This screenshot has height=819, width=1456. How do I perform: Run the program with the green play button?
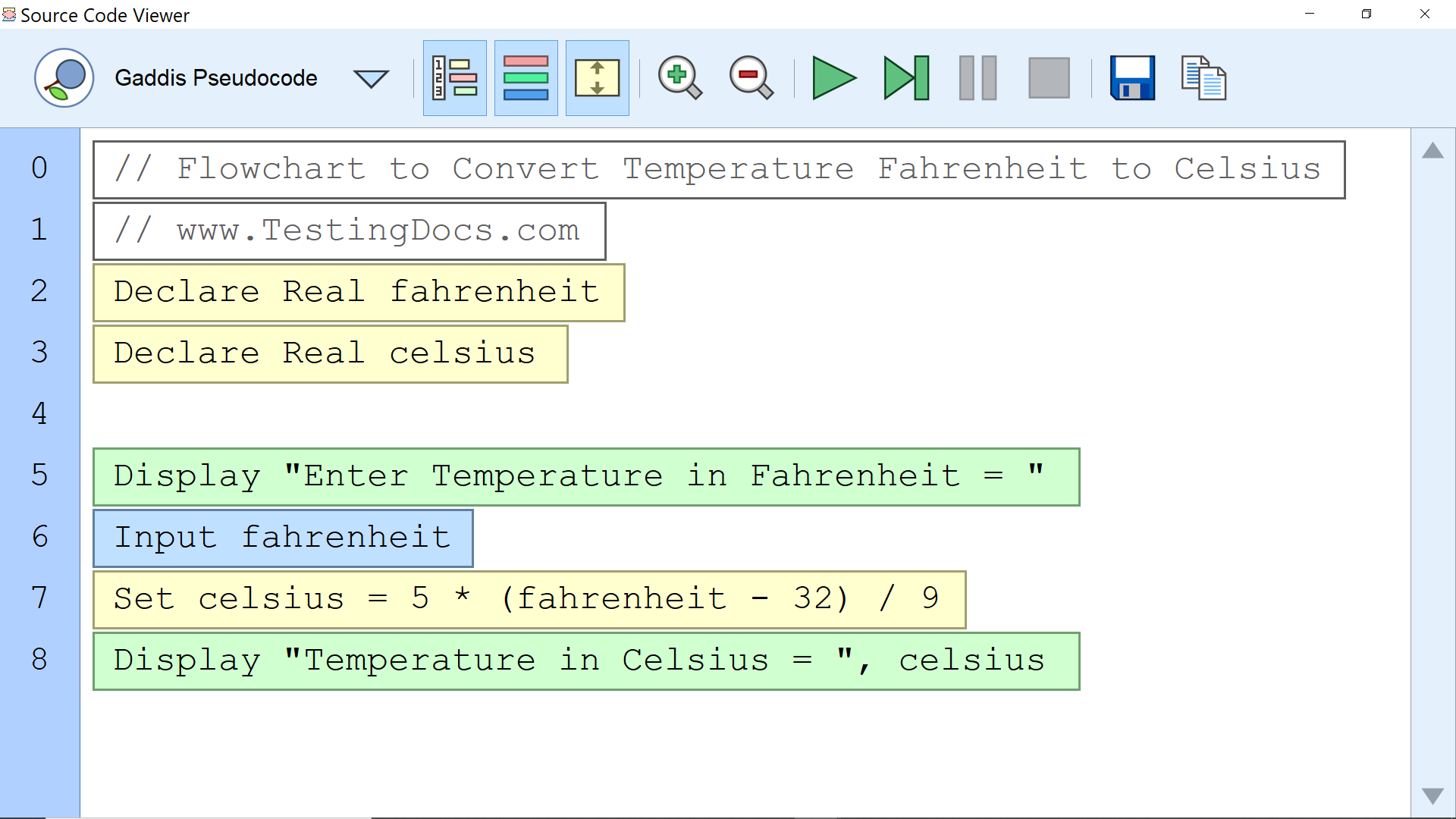[833, 78]
